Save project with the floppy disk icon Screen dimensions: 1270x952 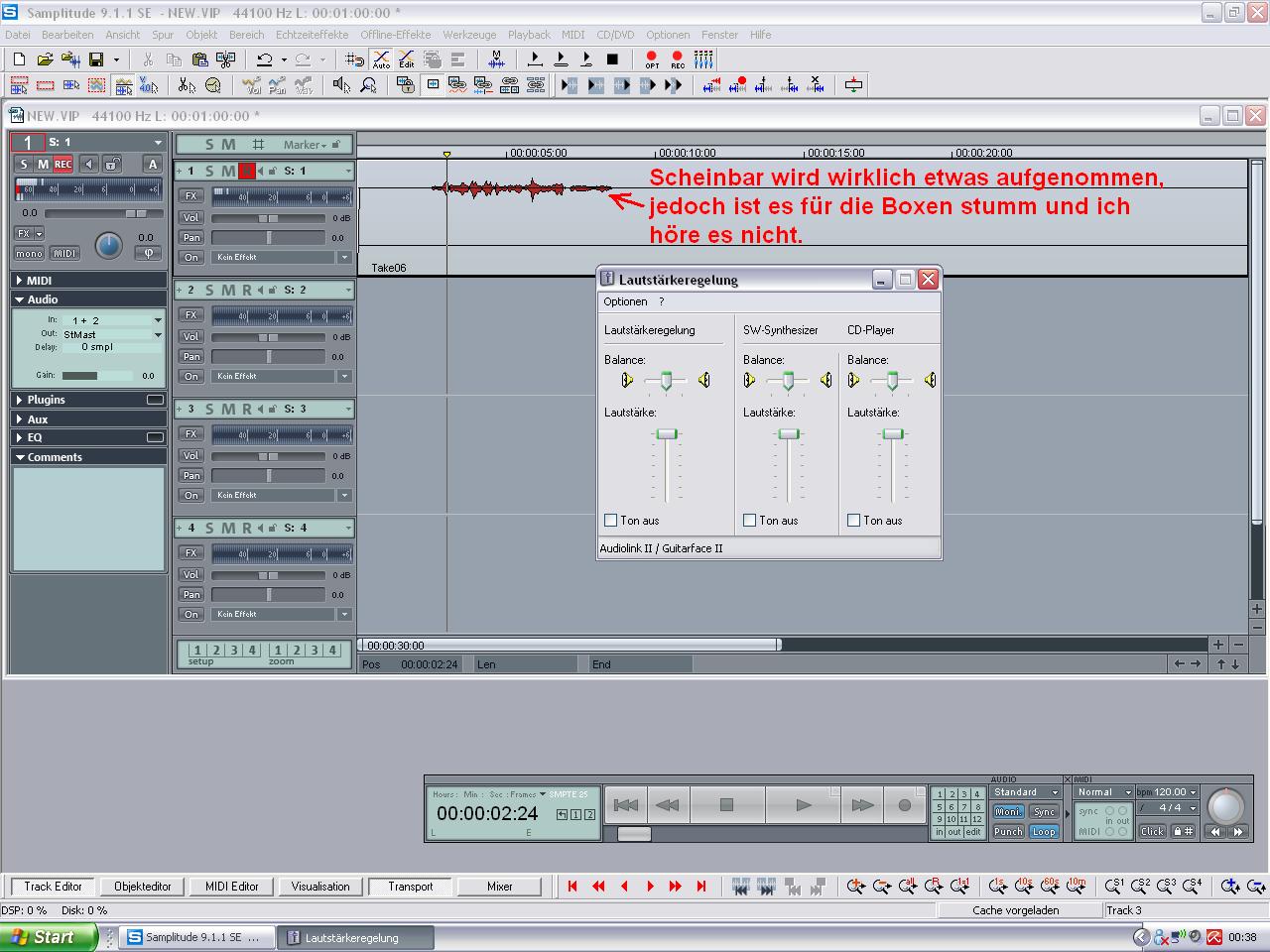[96, 59]
